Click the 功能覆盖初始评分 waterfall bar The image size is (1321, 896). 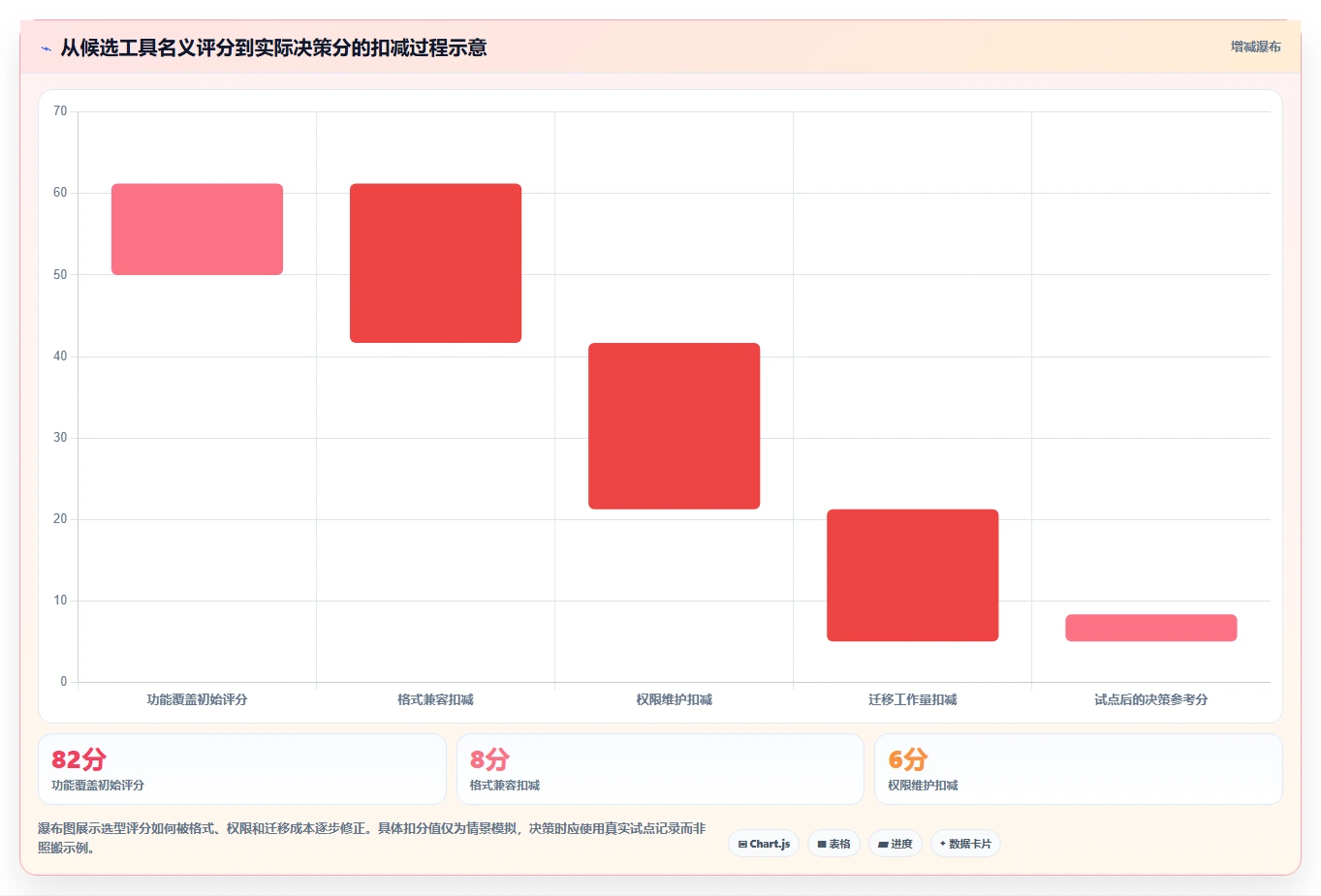tap(197, 230)
